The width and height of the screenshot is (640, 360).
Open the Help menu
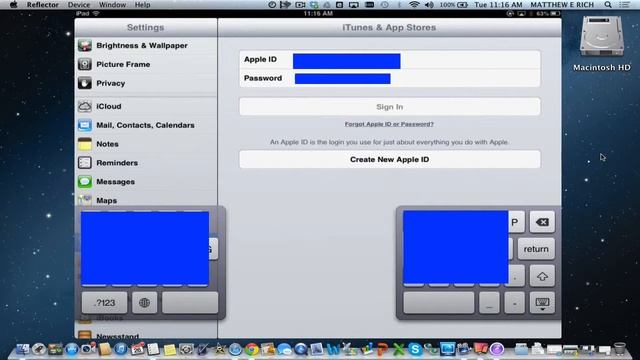pos(142,4)
